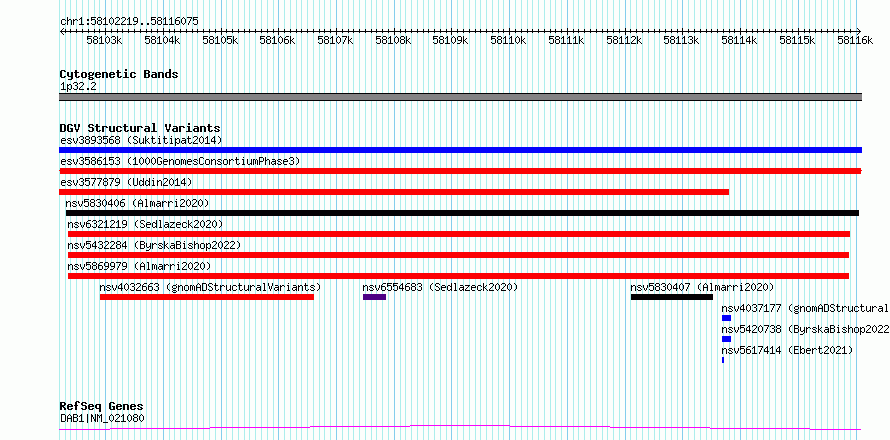The image size is (890, 440).
Task: Open the nsv6554683 (Sedlazeck2020) label
Action: coord(440,287)
